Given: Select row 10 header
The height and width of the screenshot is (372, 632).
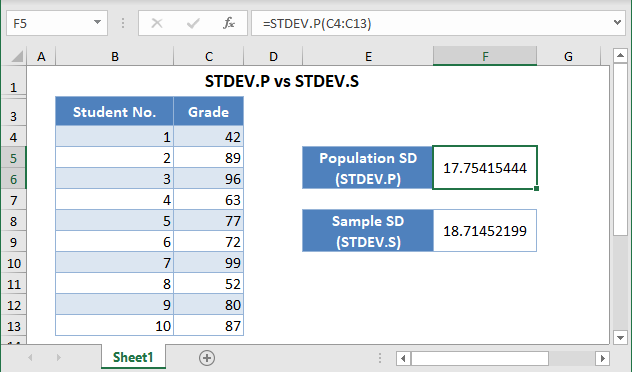Looking at the screenshot, I should (x=14, y=263).
